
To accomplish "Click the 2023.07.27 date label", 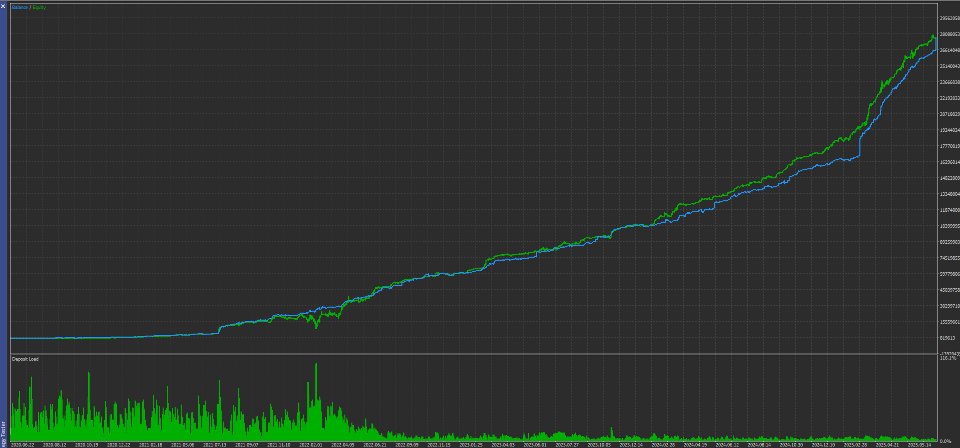I will coord(567,445).
